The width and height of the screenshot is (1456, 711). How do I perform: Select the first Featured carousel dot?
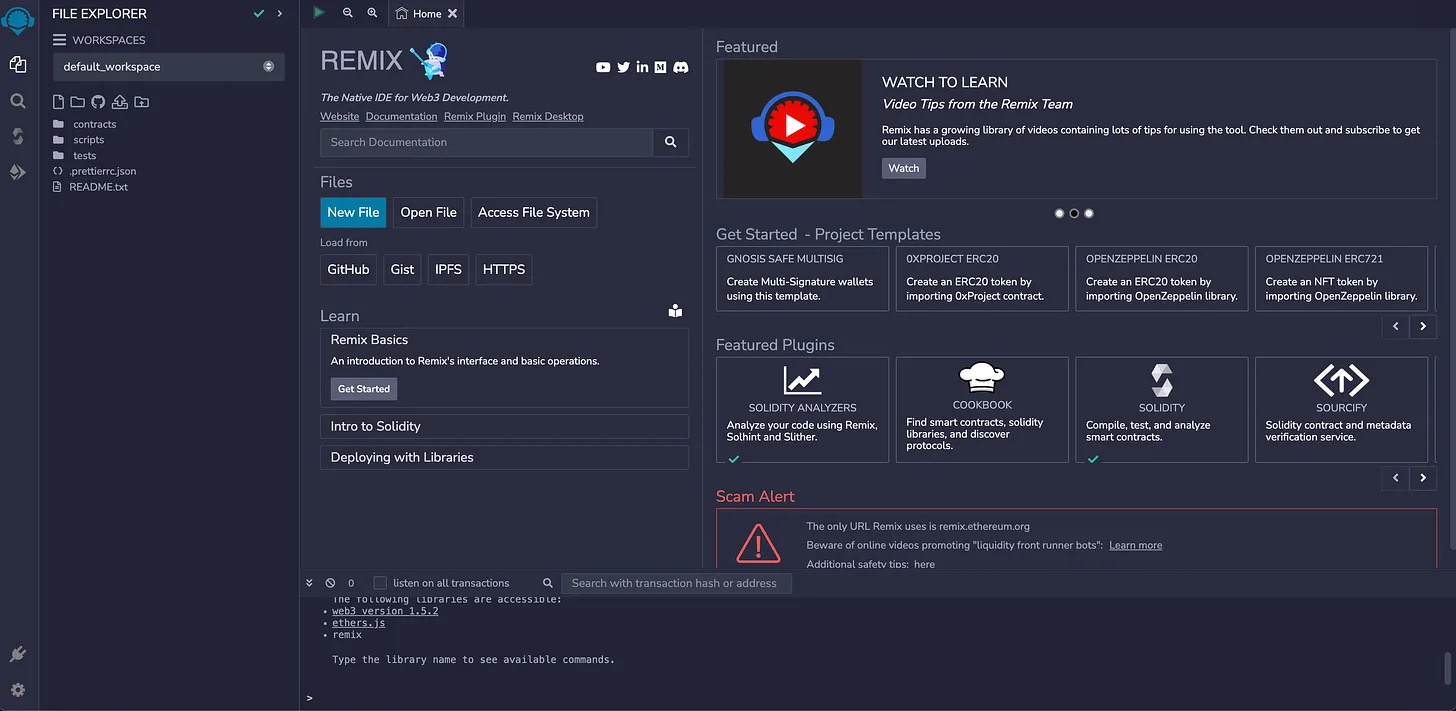[1059, 213]
